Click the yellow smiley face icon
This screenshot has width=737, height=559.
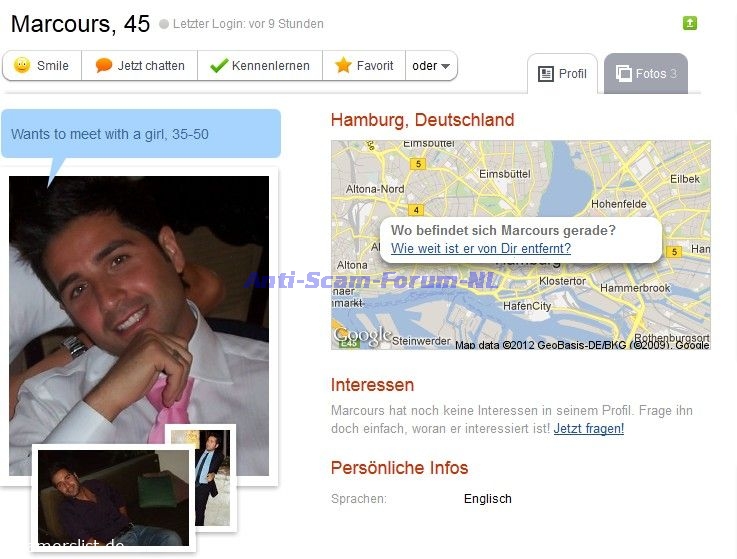[x=22, y=65]
